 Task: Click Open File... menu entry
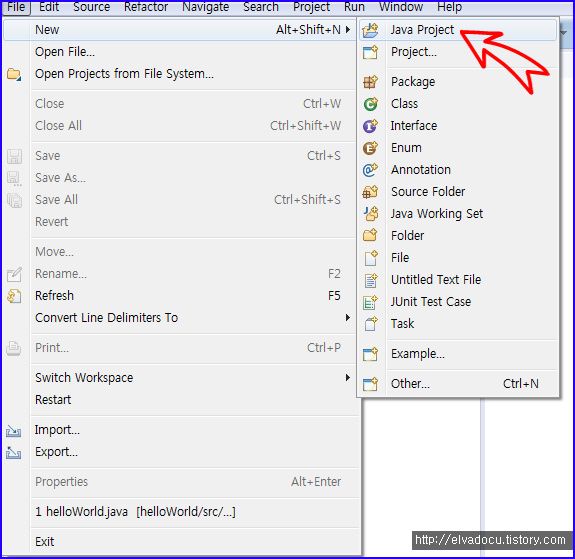tap(180, 52)
